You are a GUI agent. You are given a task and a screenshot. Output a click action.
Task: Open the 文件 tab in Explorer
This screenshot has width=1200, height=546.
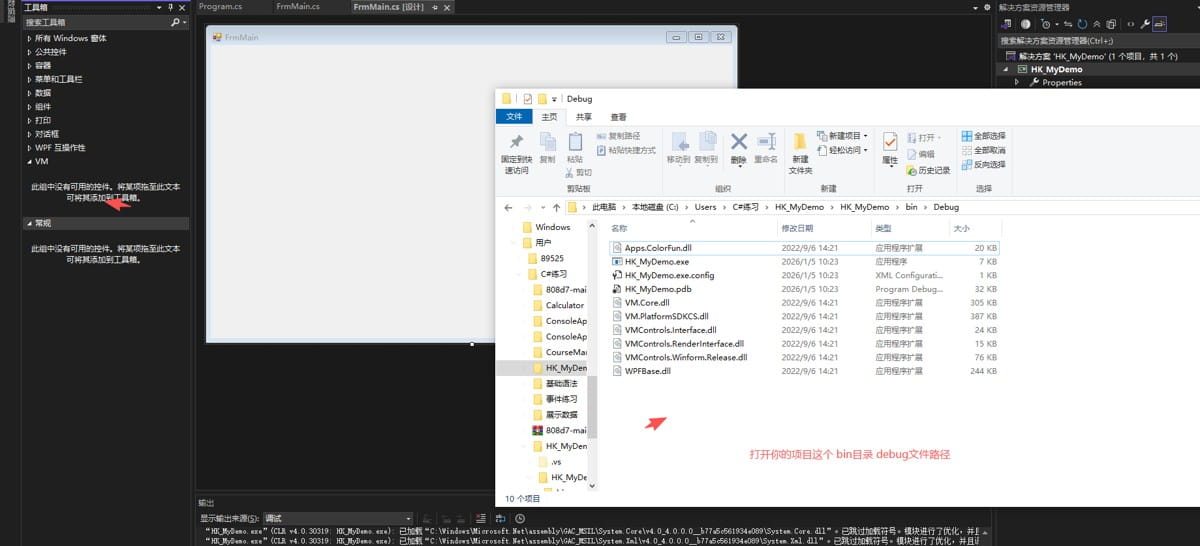click(x=514, y=117)
